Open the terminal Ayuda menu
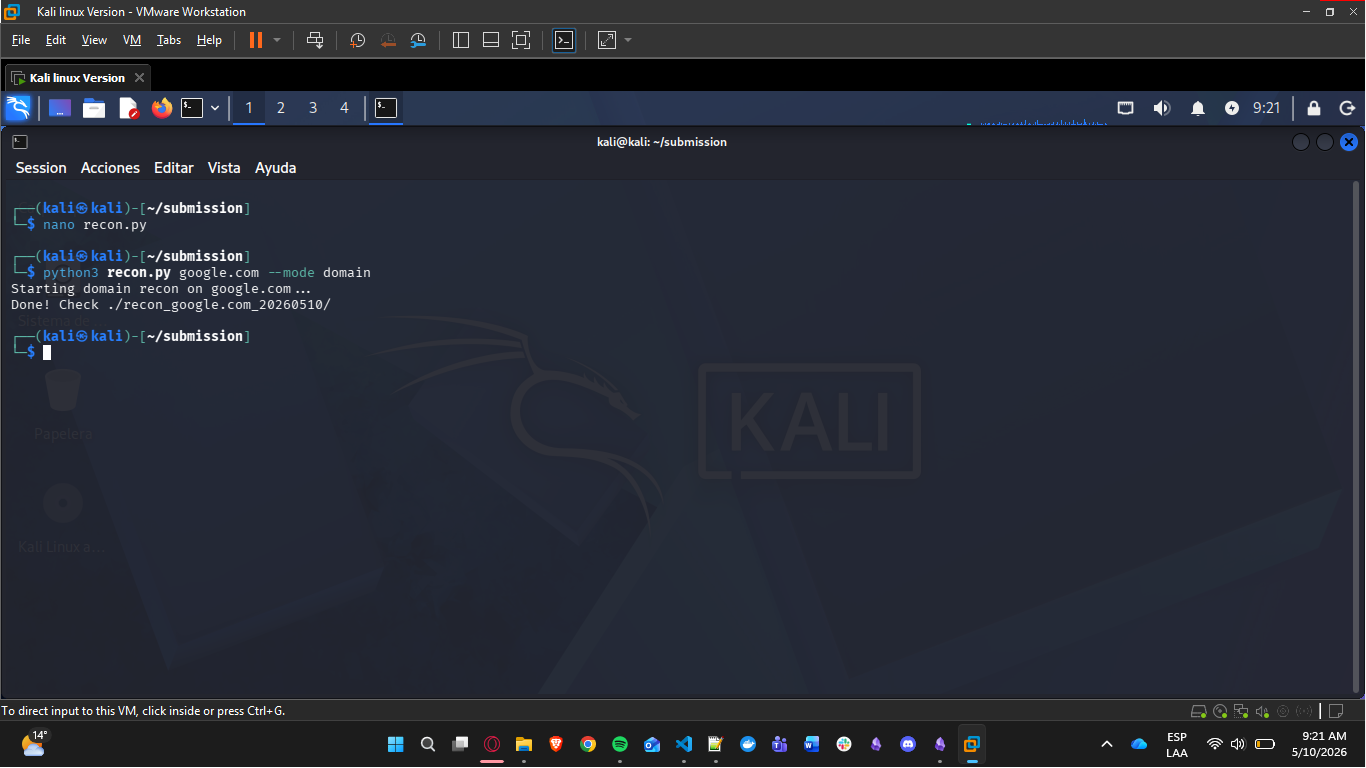The width and height of the screenshot is (1366, 768). [x=275, y=168]
